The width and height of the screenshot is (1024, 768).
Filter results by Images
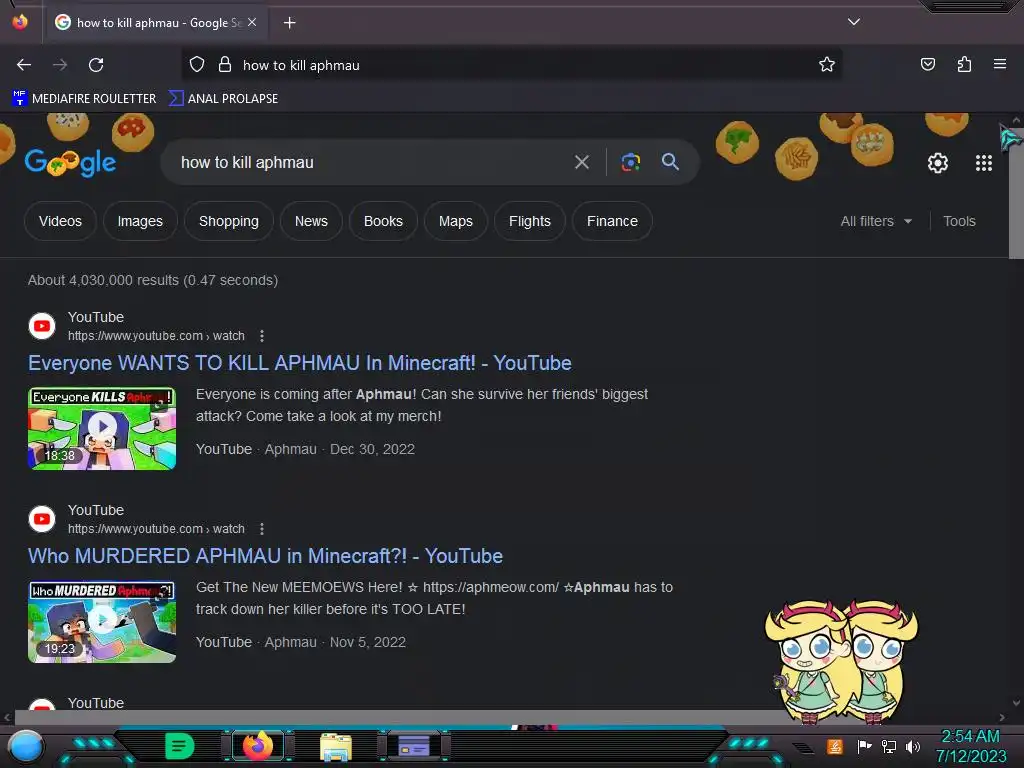point(140,221)
